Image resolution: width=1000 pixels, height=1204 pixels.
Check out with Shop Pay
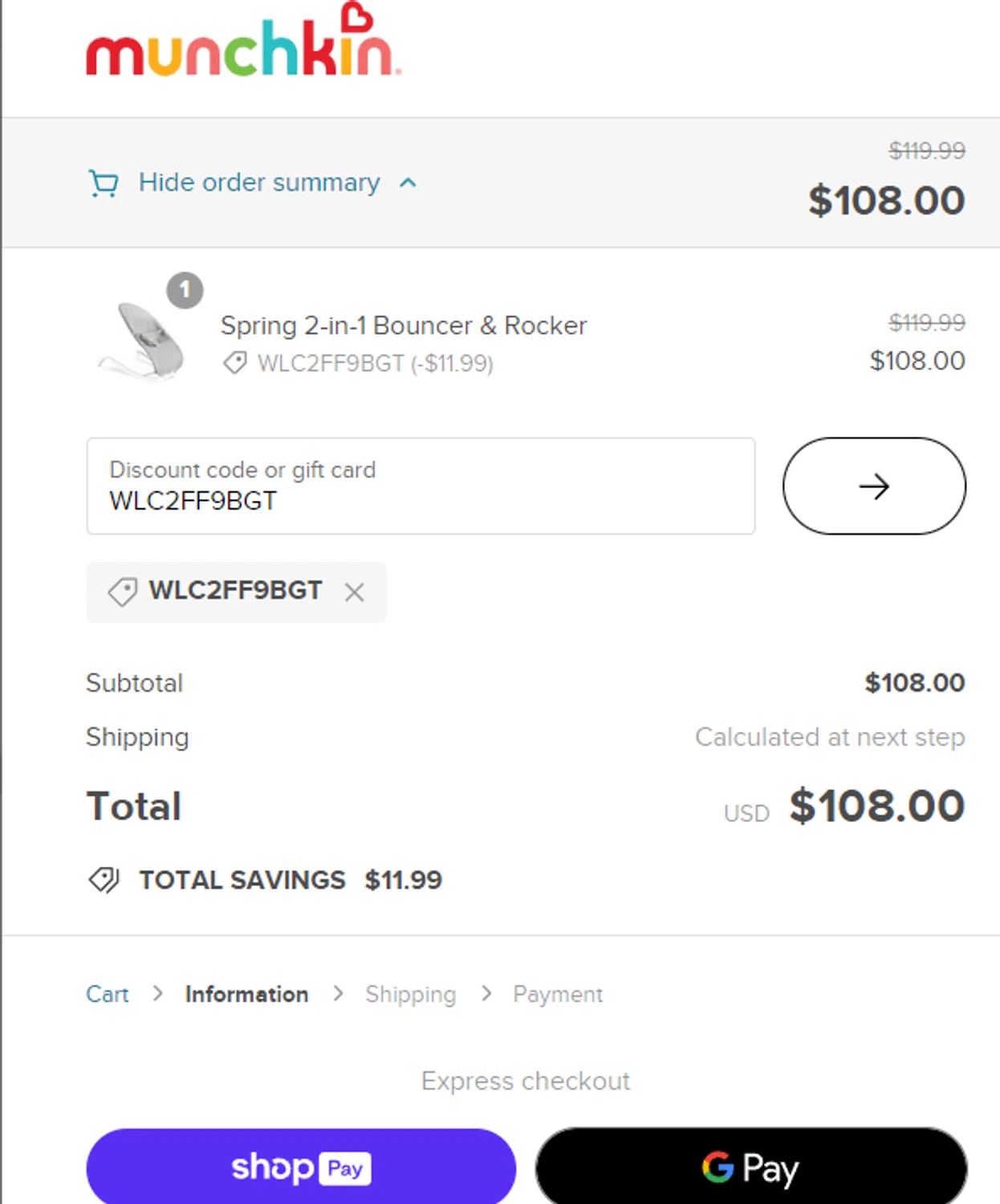coord(300,1167)
